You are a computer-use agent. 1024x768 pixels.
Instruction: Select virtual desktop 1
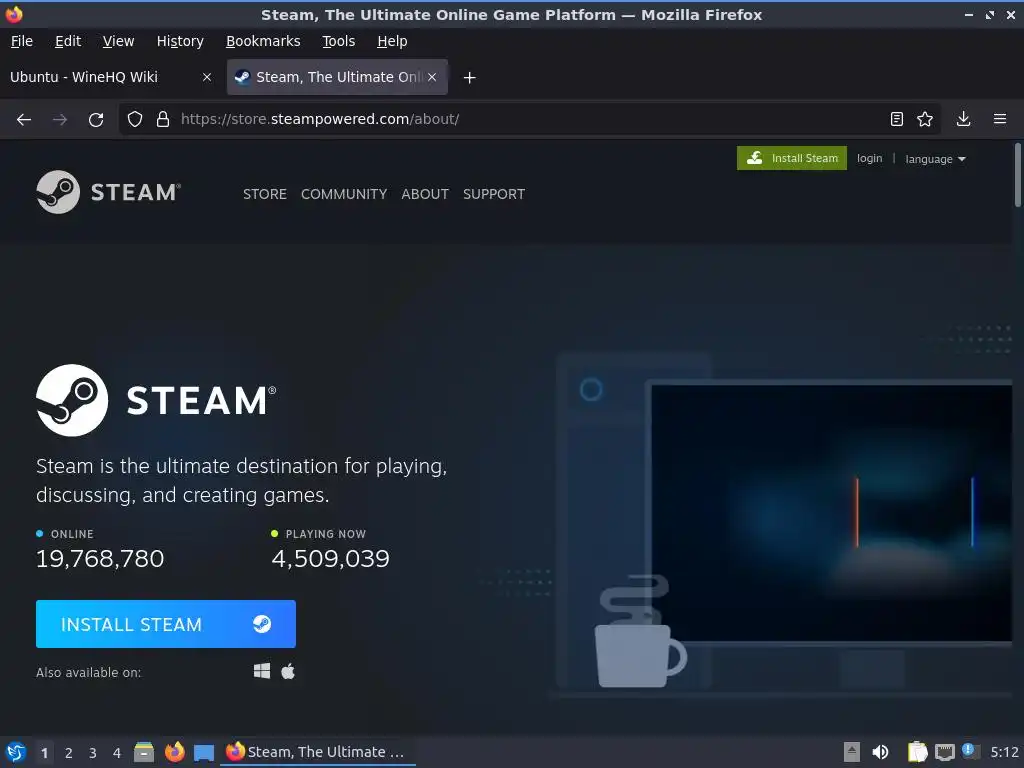pyautogui.click(x=44, y=753)
